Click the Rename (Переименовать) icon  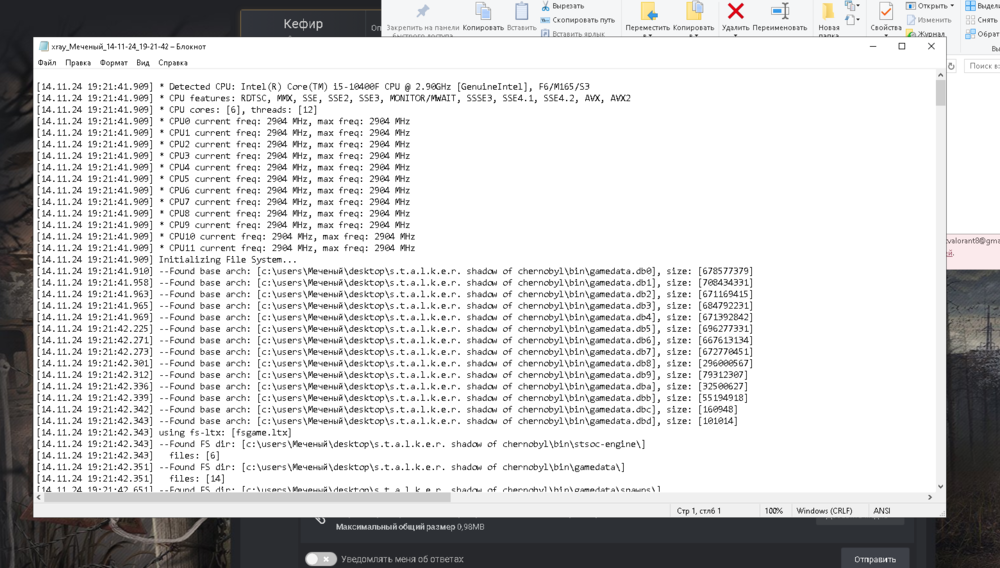(x=780, y=11)
